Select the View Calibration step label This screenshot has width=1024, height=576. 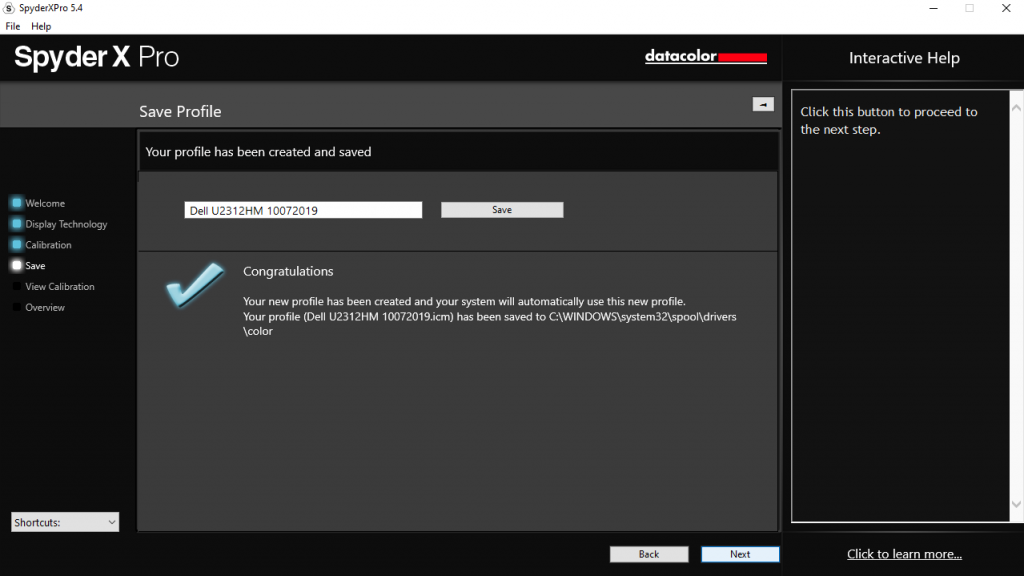(59, 287)
